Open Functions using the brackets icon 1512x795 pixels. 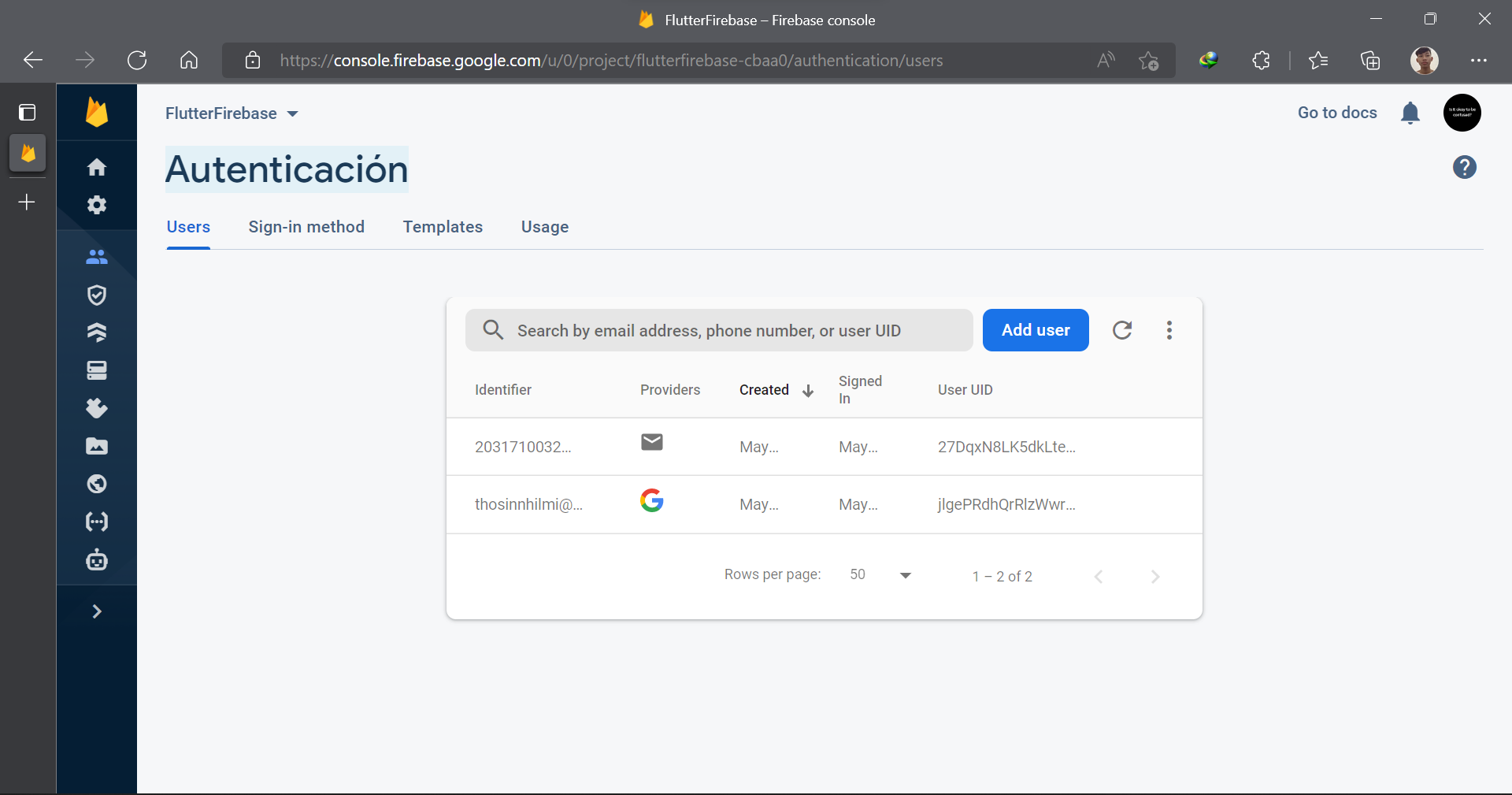tap(96, 522)
